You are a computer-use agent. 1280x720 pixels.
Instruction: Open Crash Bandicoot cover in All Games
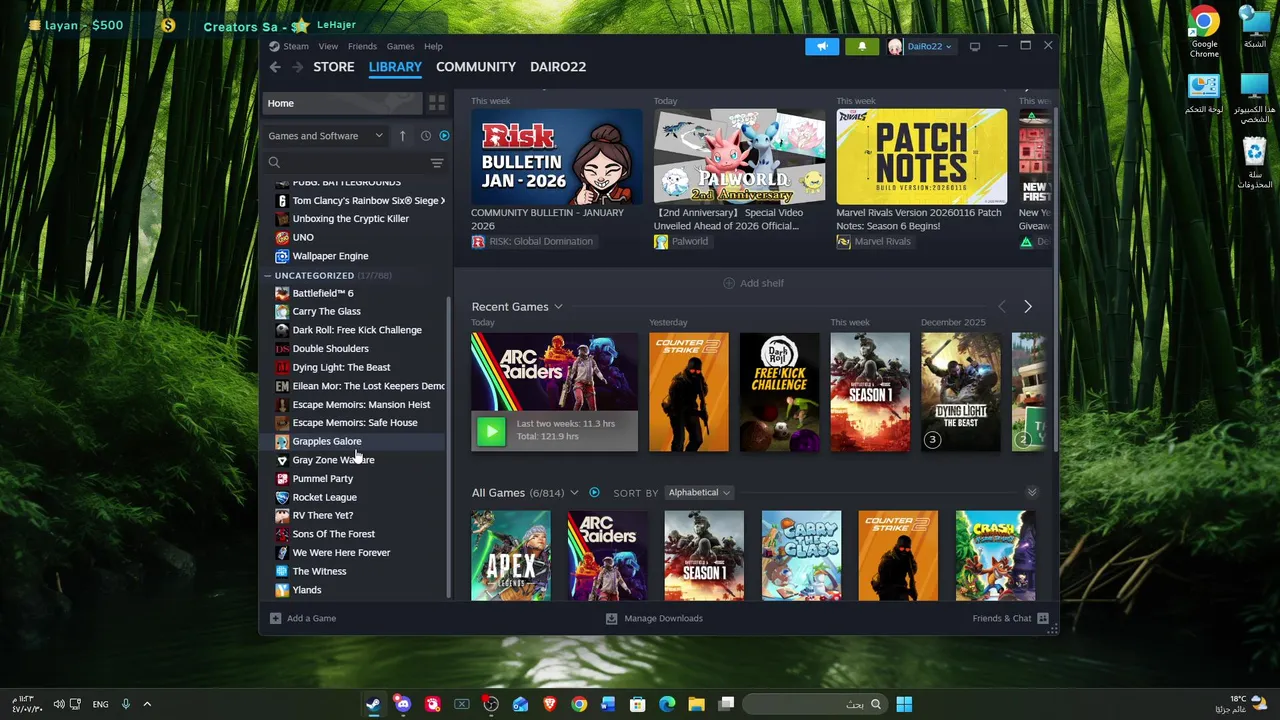coord(995,556)
